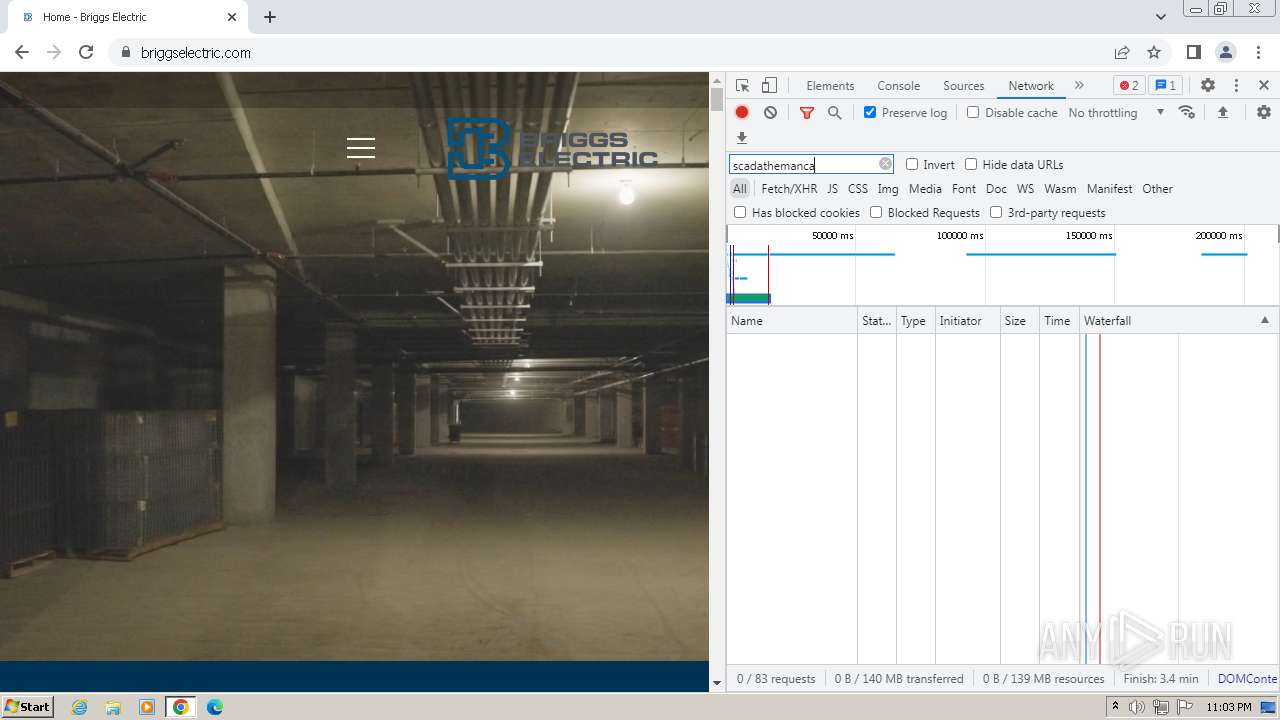Click the Name column header
The height and width of the screenshot is (720, 1280).
coord(791,320)
